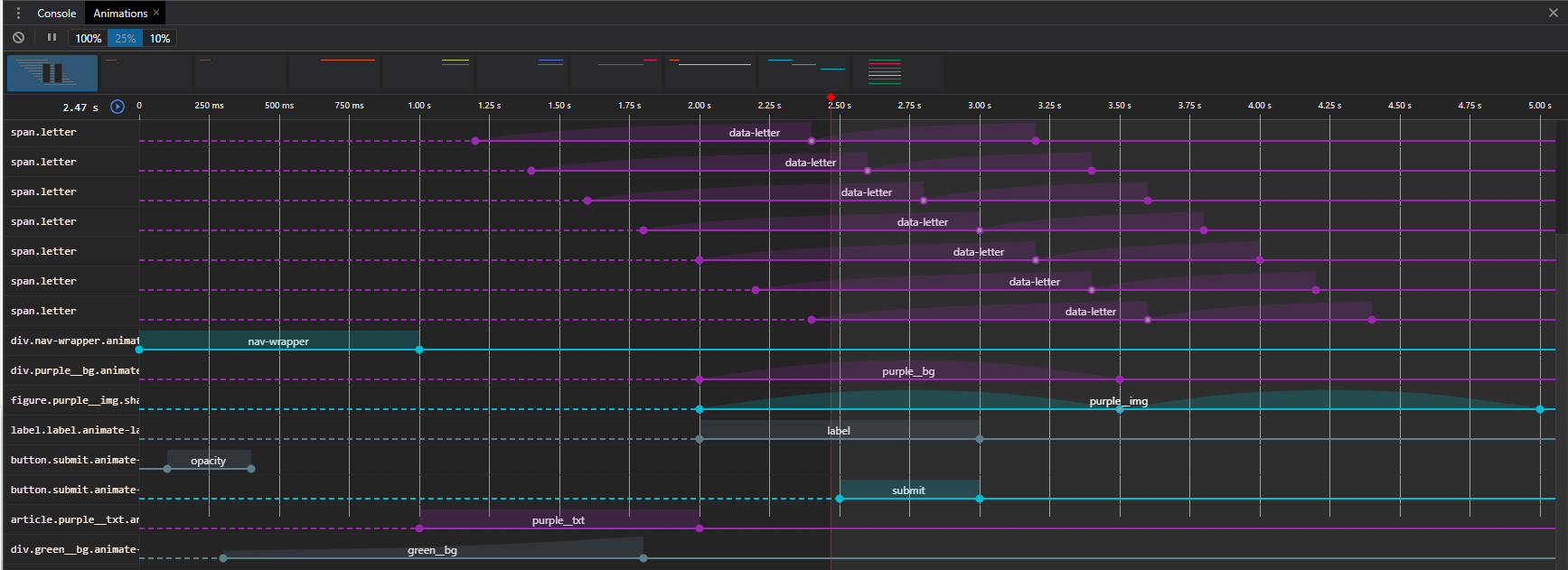Click the red playhead marker on timeline
This screenshot has width=1568, height=570.
(831, 97)
